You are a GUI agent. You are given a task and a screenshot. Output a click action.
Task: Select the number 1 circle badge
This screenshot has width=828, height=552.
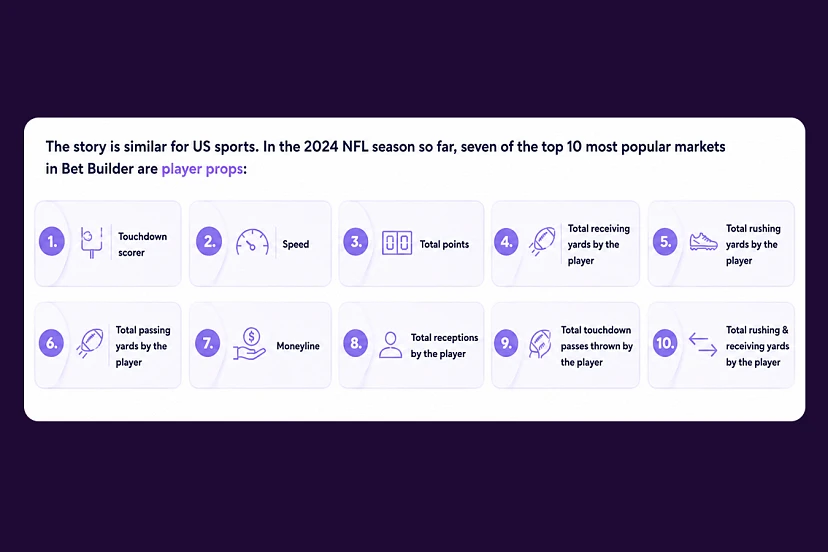[52, 242]
